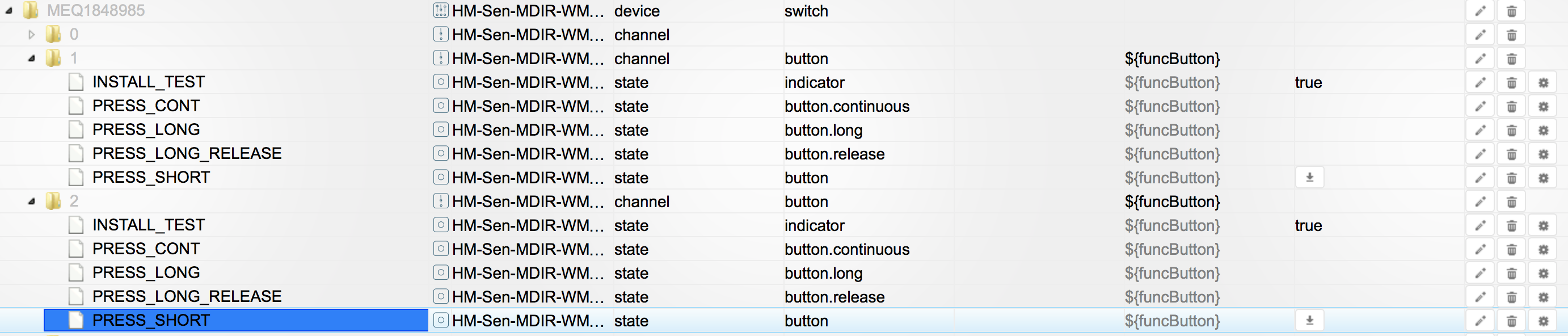Delete the MEQ1848985 device via trash icon

(1511, 11)
